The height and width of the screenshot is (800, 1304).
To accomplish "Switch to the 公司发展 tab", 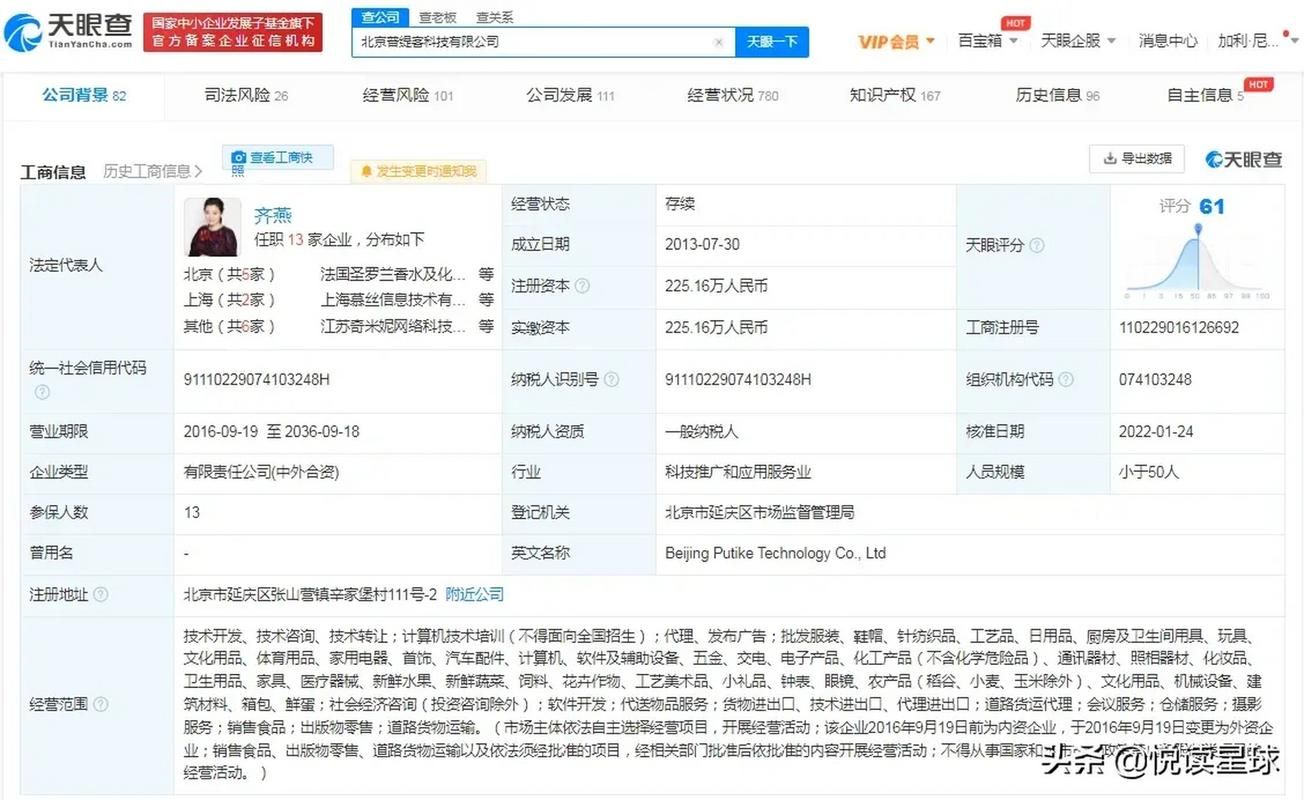I will [570, 95].
